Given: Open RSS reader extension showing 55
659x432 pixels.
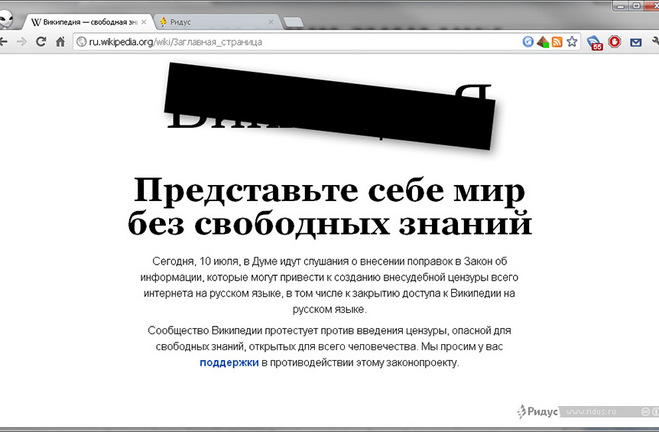Looking at the screenshot, I should pyautogui.click(x=595, y=42).
